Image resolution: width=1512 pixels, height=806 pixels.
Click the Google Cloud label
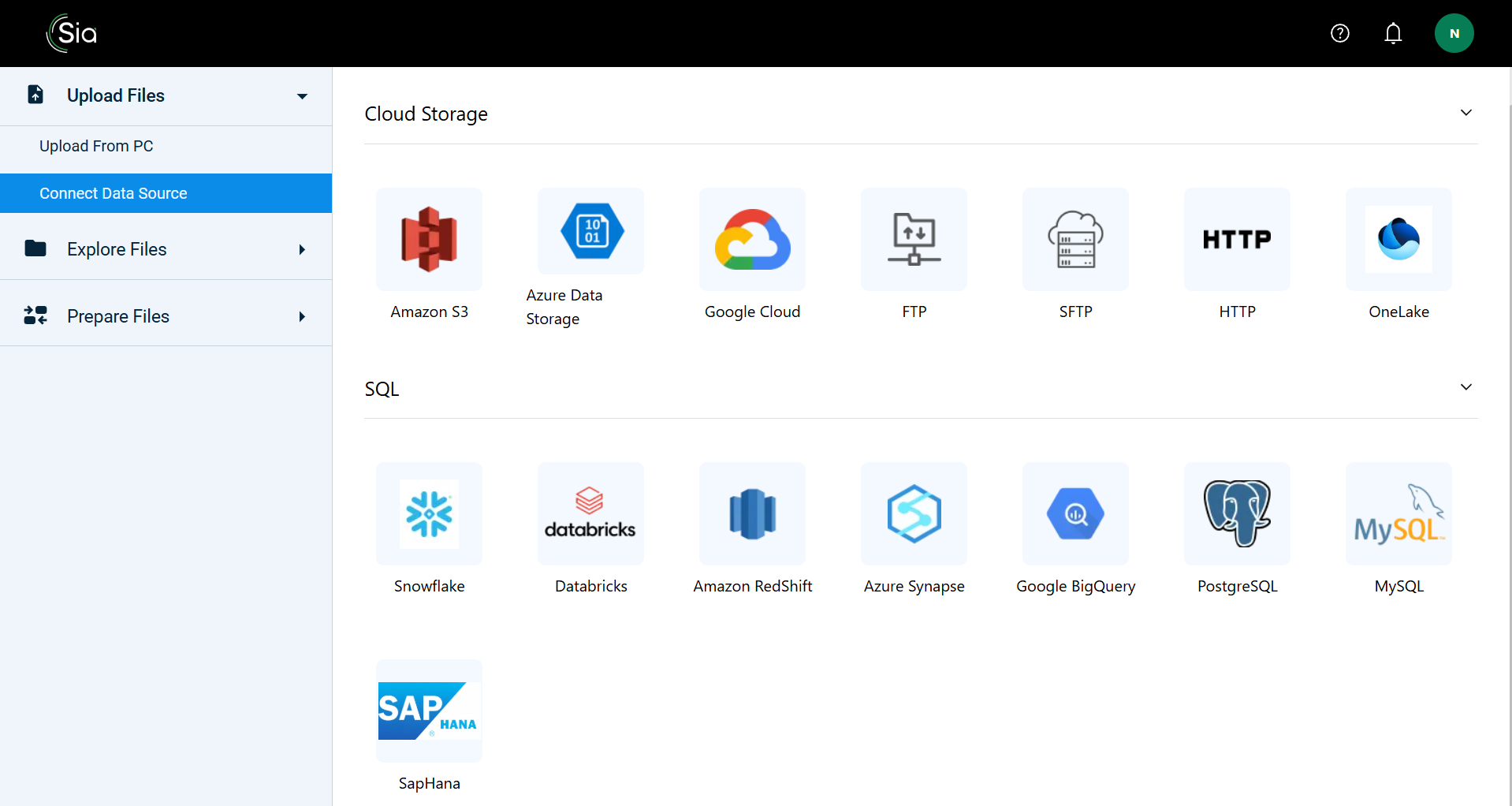tap(752, 312)
